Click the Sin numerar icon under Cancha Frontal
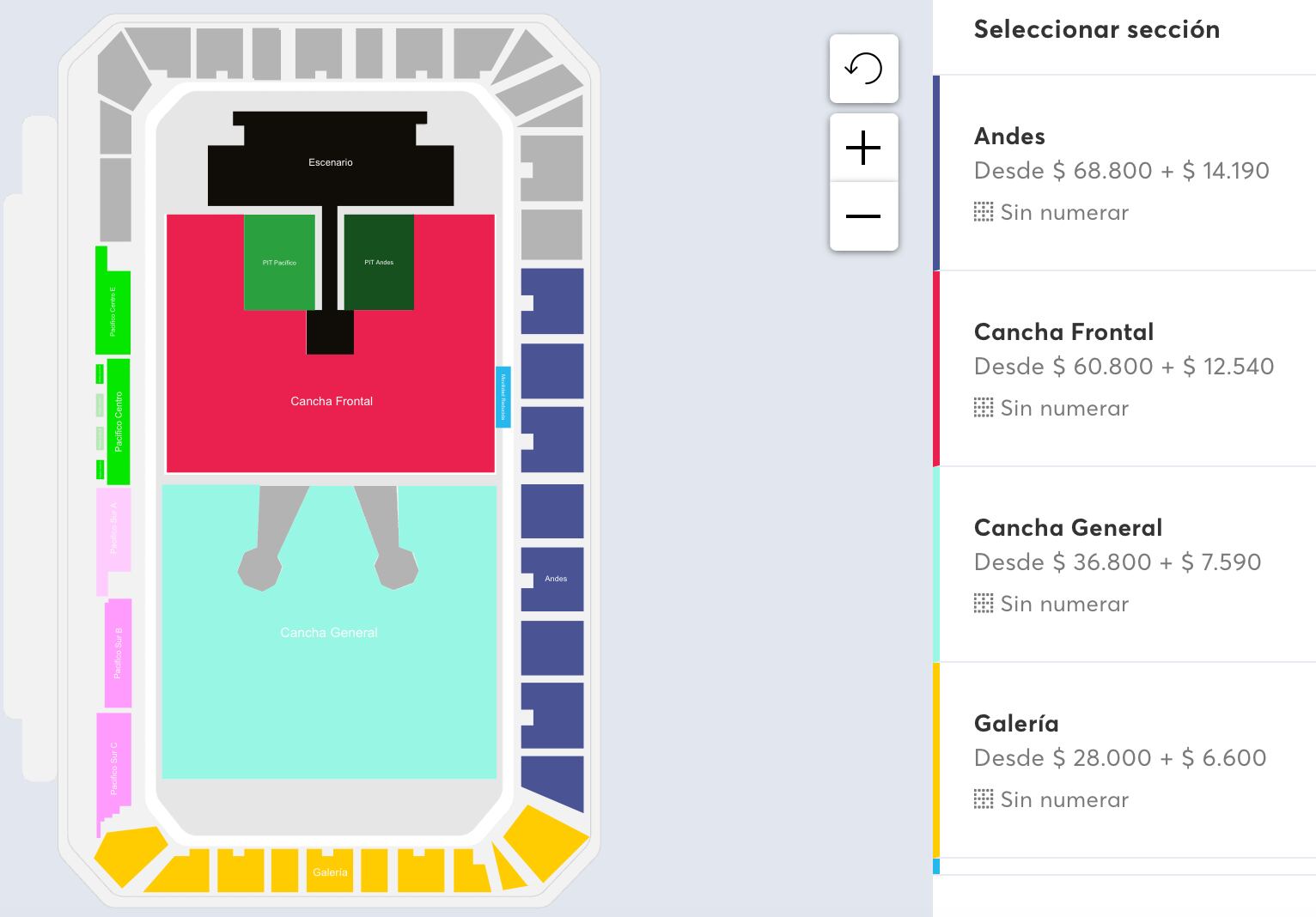The image size is (1316, 917). point(982,408)
